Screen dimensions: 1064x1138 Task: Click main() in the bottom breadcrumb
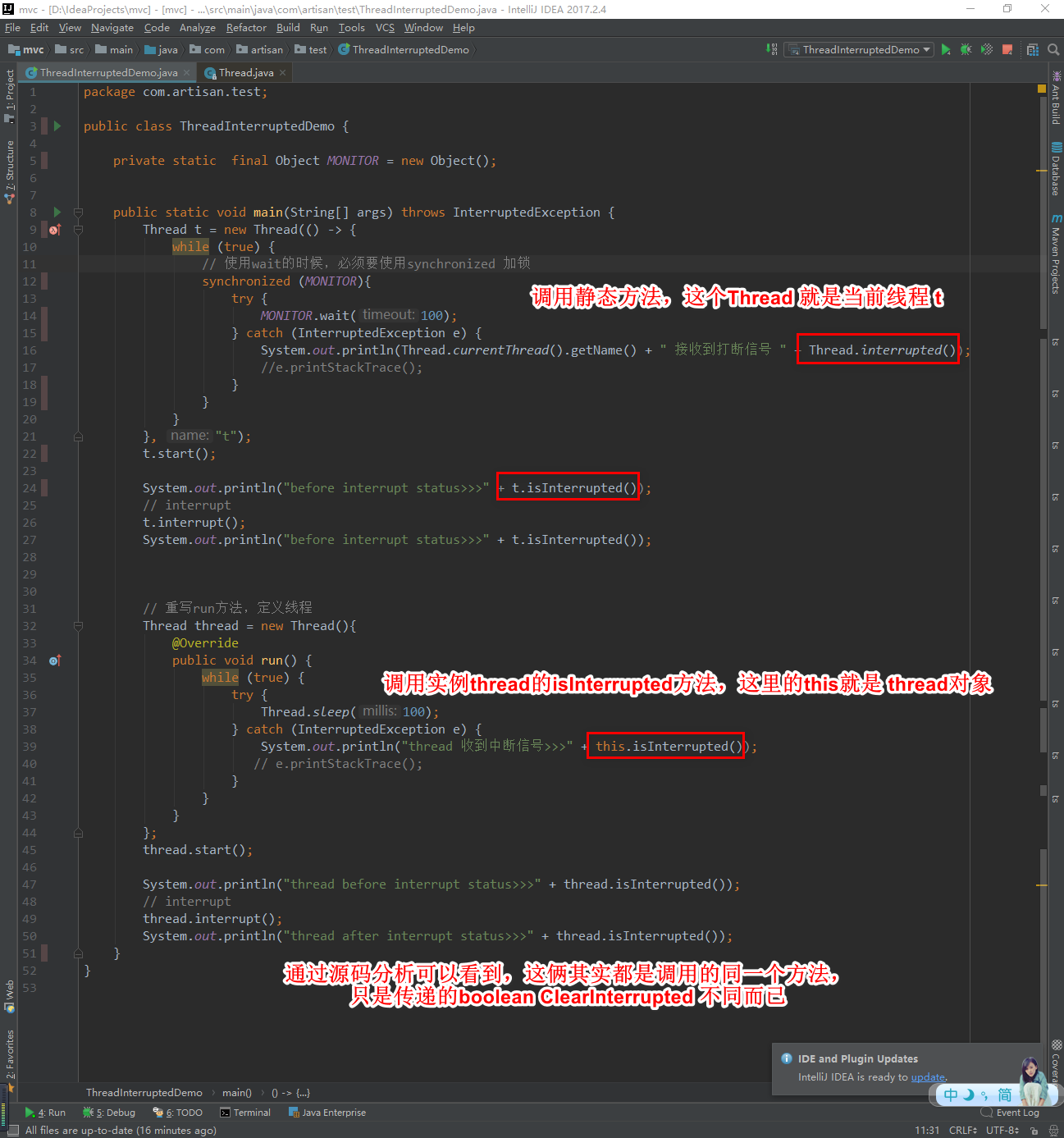(x=237, y=1092)
